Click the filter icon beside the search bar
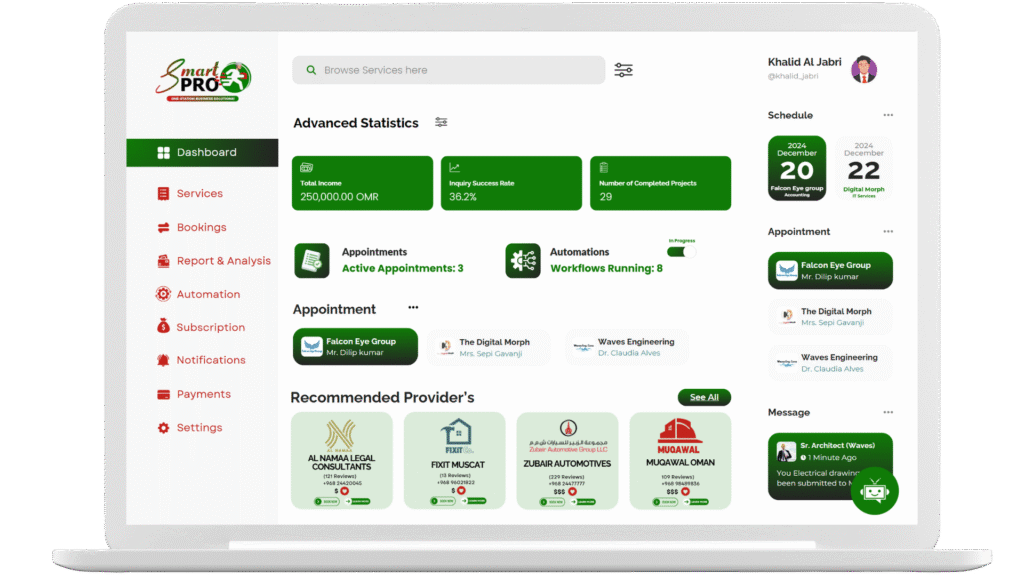The height and width of the screenshot is (576, 1024). 623,70
